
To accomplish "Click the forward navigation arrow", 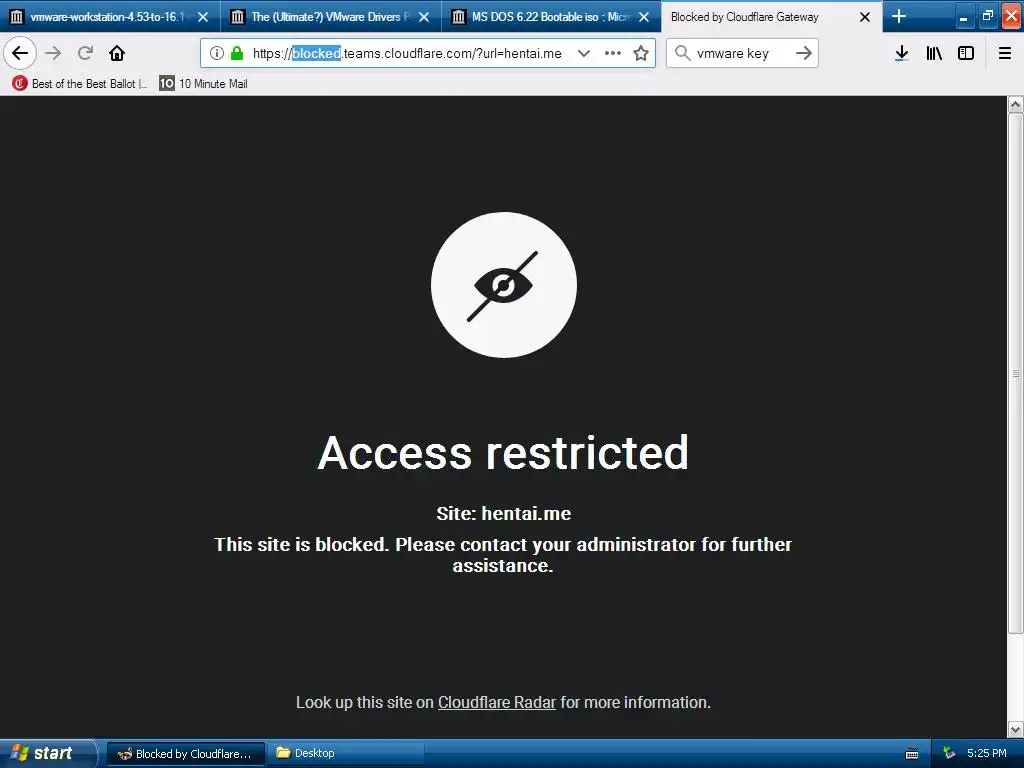I will coord(54,53).
